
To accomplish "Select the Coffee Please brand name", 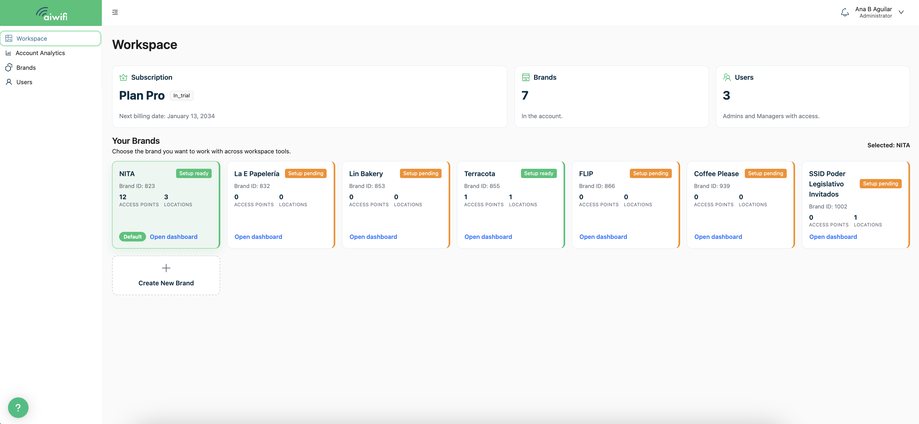I will pyautogui.click(x=716, y=174).
